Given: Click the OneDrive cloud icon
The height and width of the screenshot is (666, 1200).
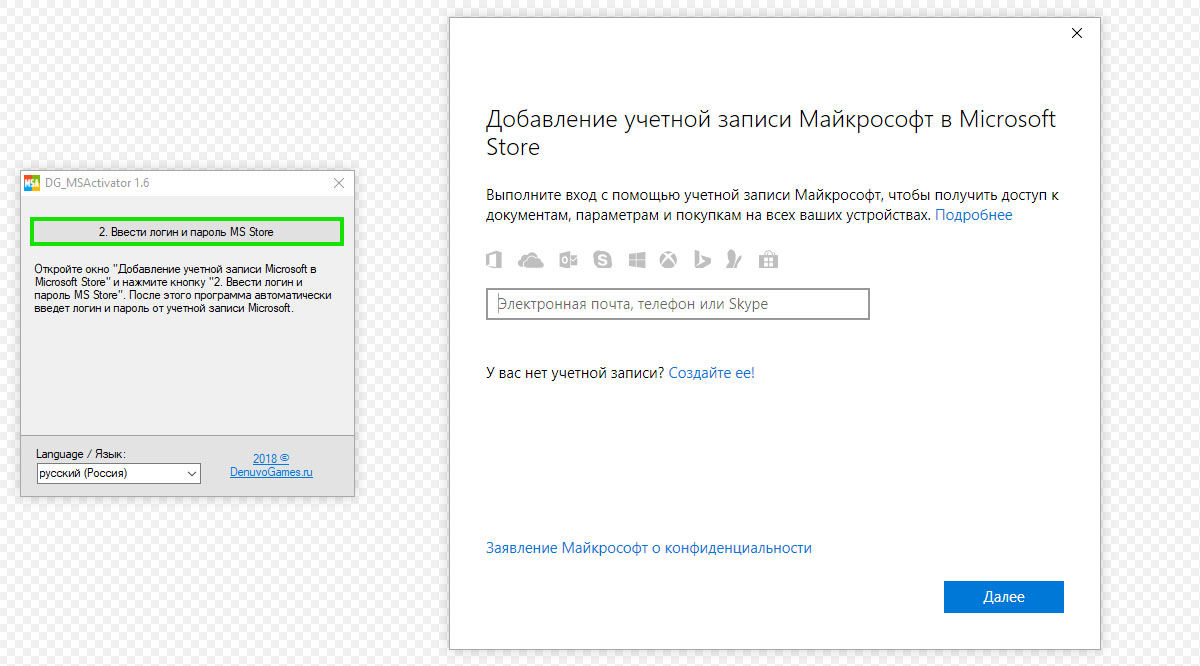Looking at the screenshot, I should click(x=530, y=260).
